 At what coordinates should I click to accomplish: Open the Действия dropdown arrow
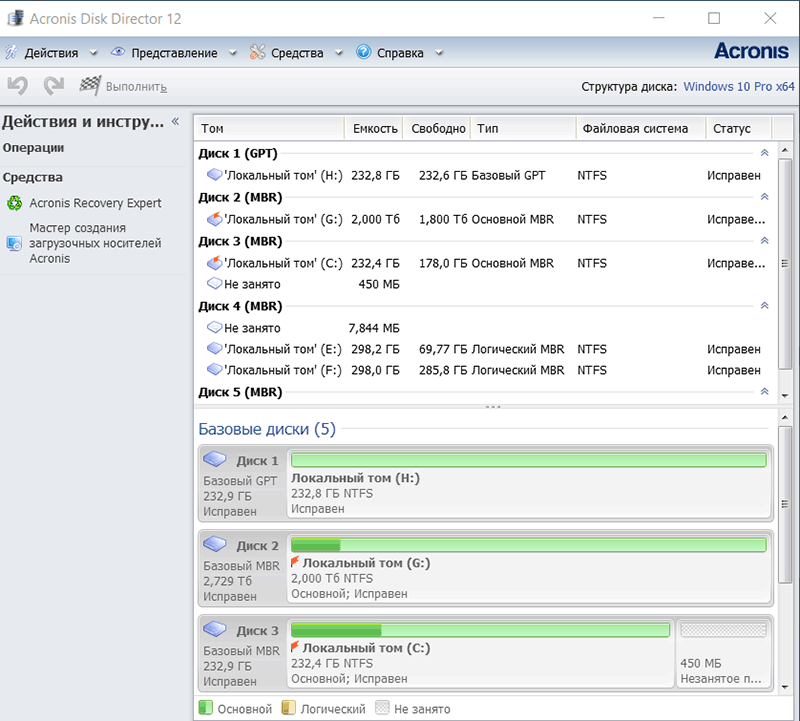click(x=93, y=53)
